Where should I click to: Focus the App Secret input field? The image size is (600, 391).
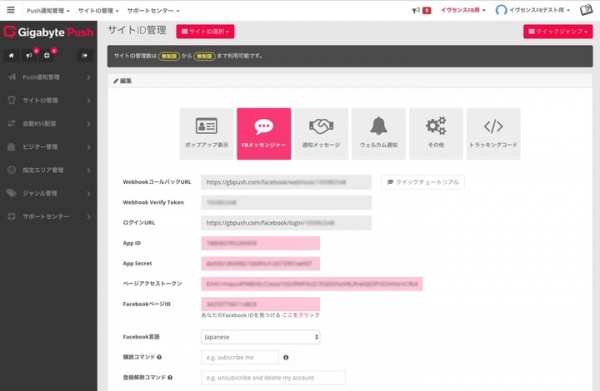261,263
